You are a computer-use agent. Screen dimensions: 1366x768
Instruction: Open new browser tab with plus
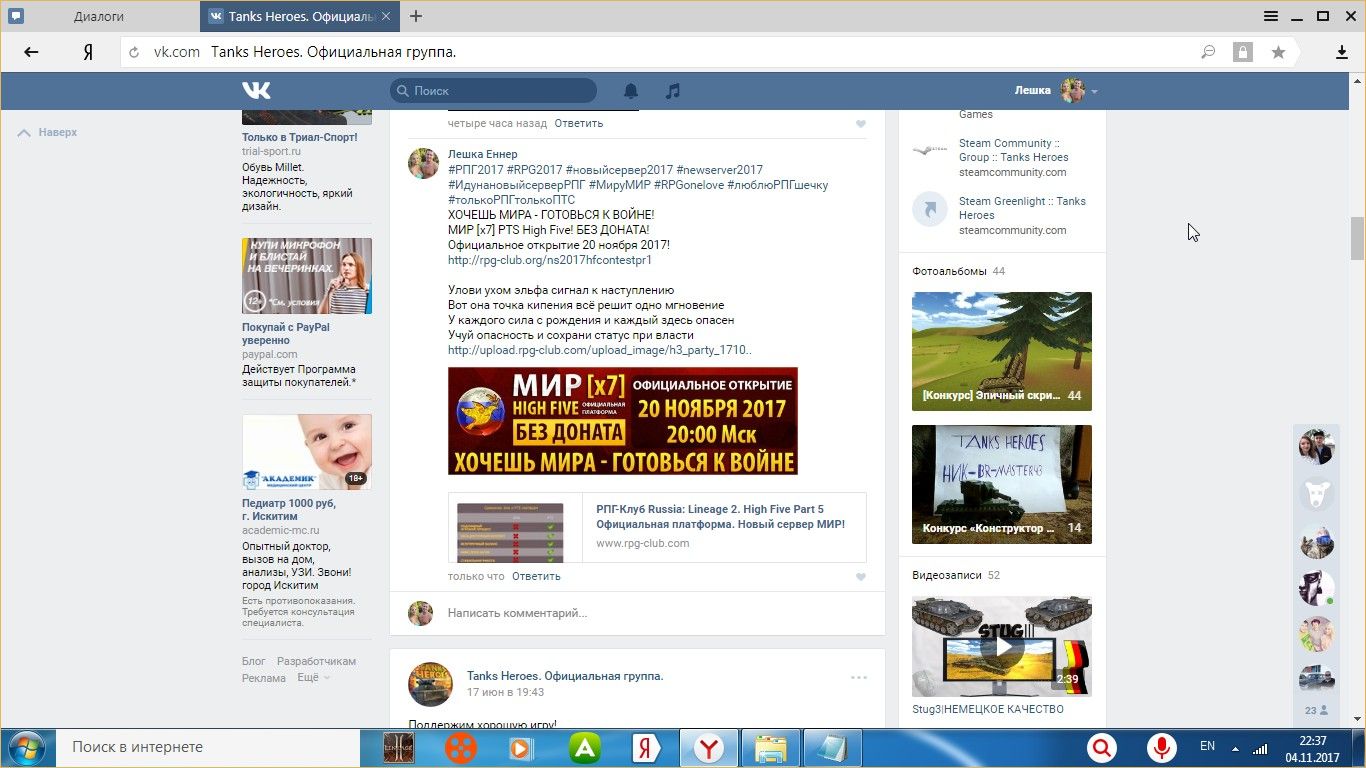pyautogui.click(x=416, y=16)
